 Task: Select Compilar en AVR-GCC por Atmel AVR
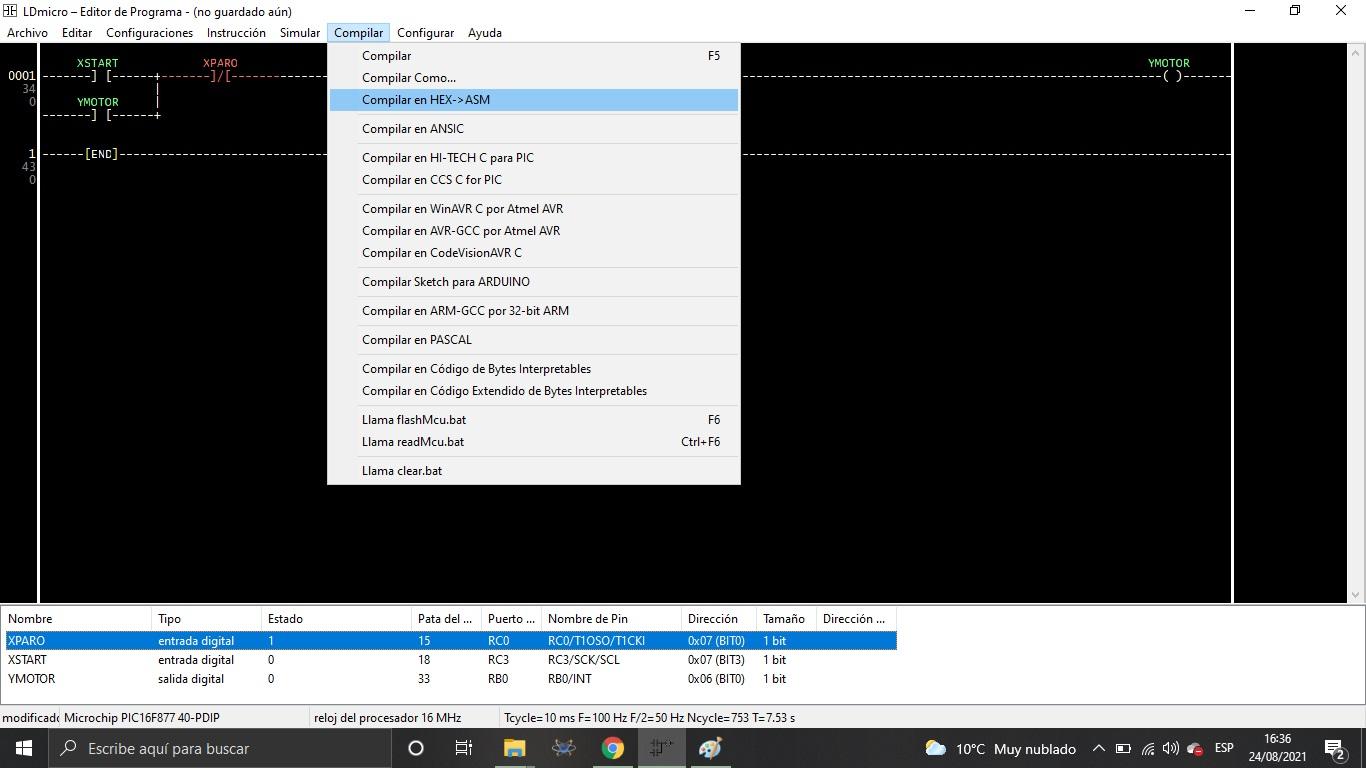coord(534,231)
